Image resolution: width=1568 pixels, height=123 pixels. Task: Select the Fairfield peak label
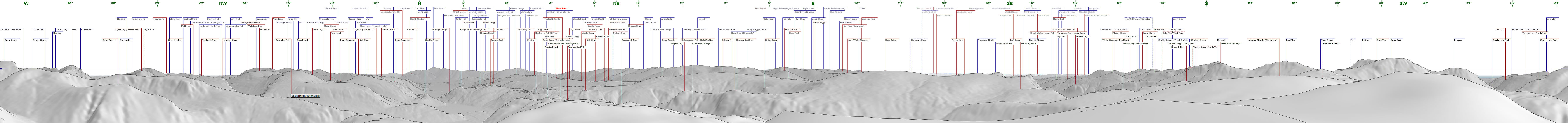coord(787,19)
